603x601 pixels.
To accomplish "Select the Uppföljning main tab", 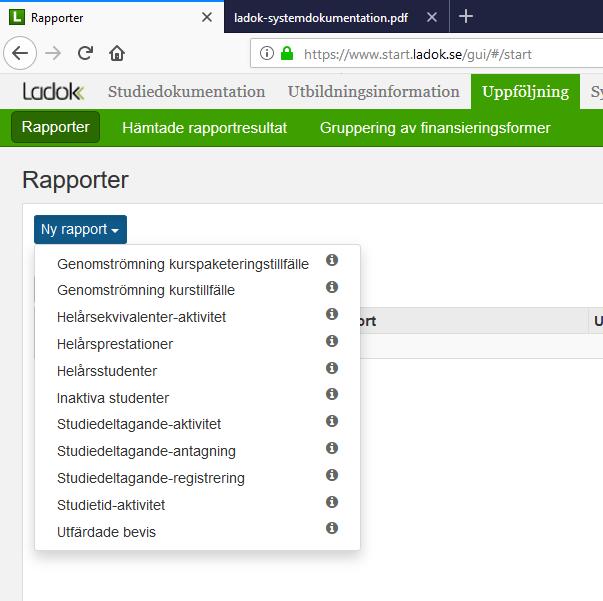I will tap(525, 92).
